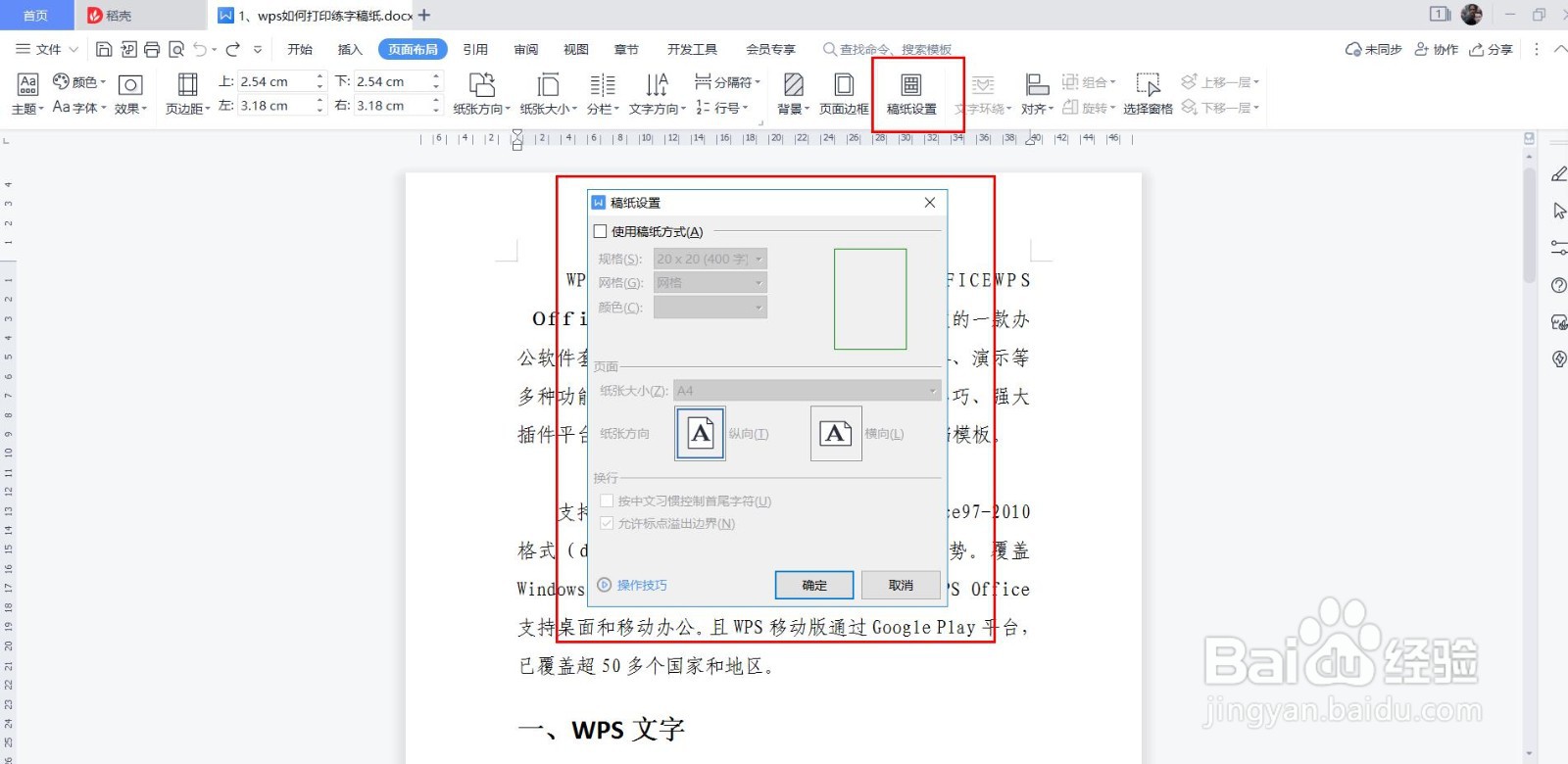Image resolution: width=1568 pixels, height=764 pixels.
Task: Open print preview icon in quick toolbar
Action: 176,49
